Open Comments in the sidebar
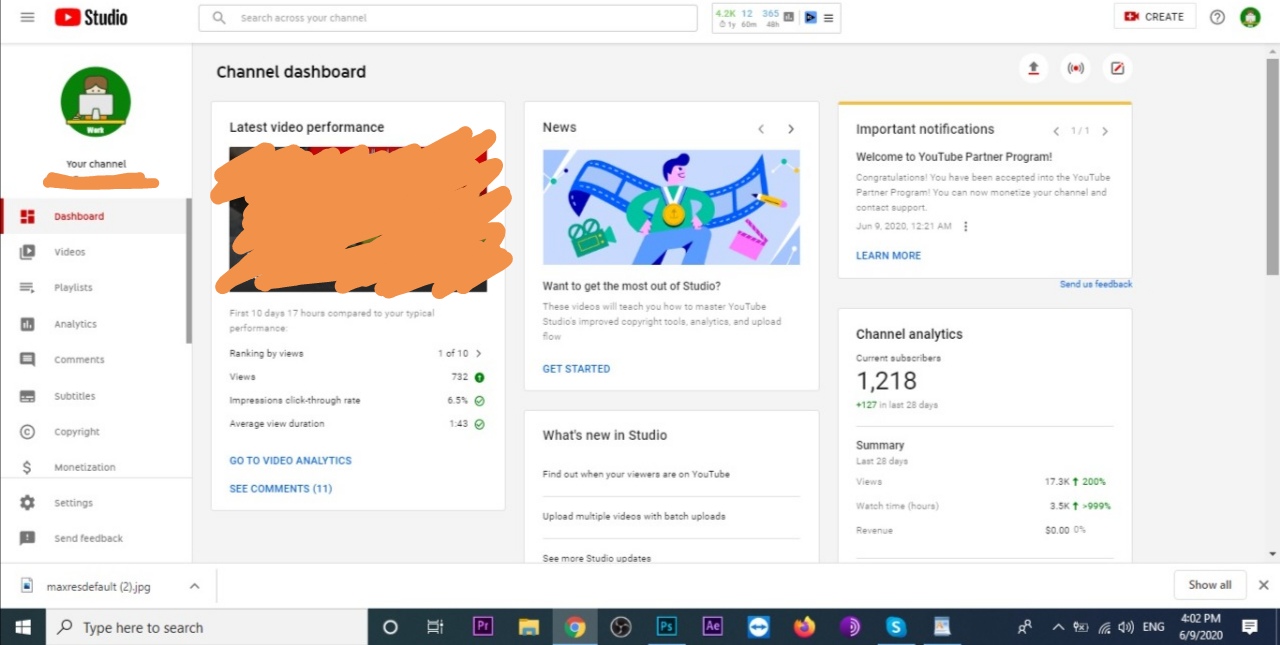The width and height of the screenshot is (1280, 645). (93, 360)
